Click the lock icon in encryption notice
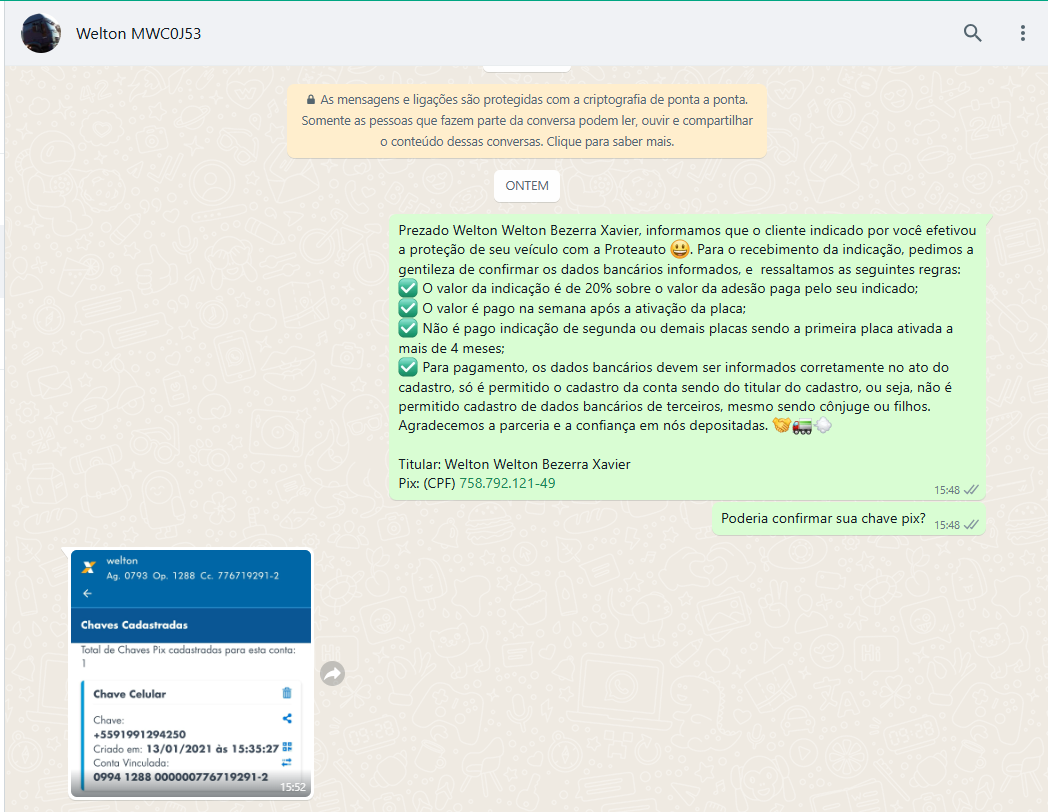 [x=311, y=100]
